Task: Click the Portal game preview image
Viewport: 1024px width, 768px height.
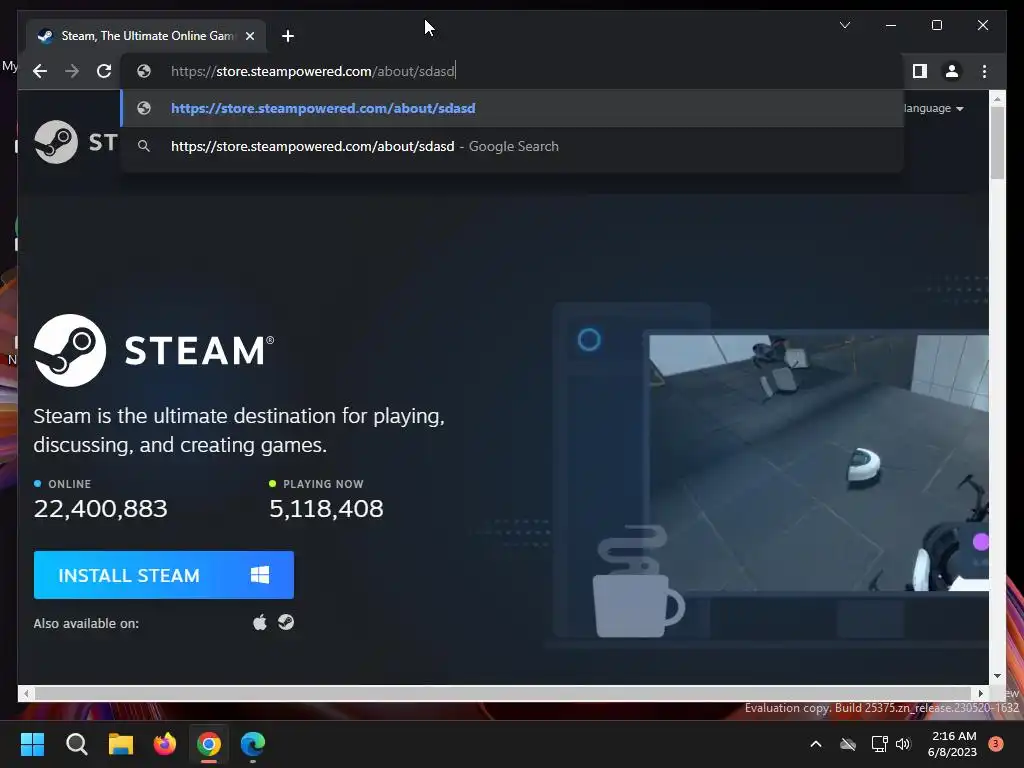Action: click(818, 463)
